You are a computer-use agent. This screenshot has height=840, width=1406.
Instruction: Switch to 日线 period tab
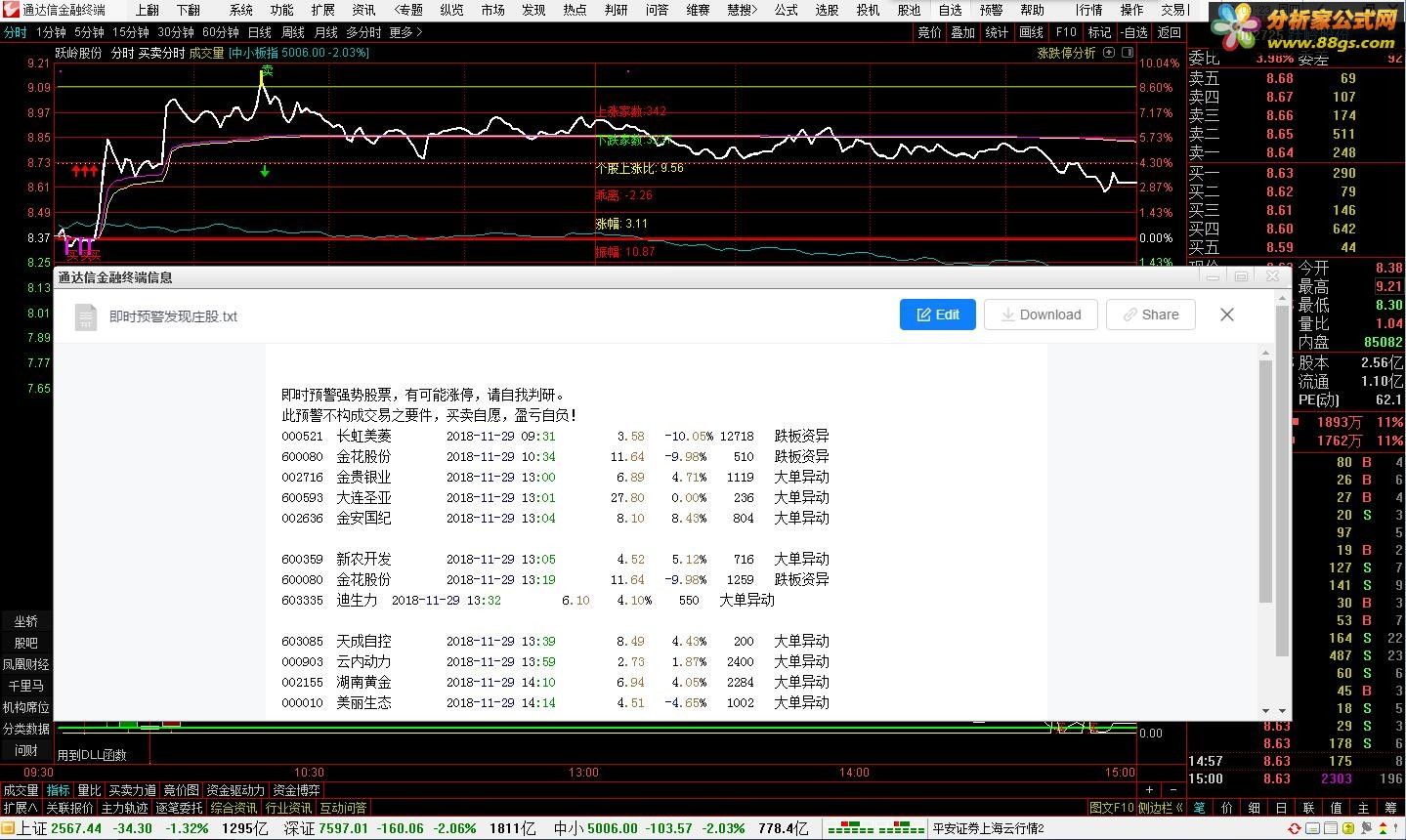click(x=260, y=32)
